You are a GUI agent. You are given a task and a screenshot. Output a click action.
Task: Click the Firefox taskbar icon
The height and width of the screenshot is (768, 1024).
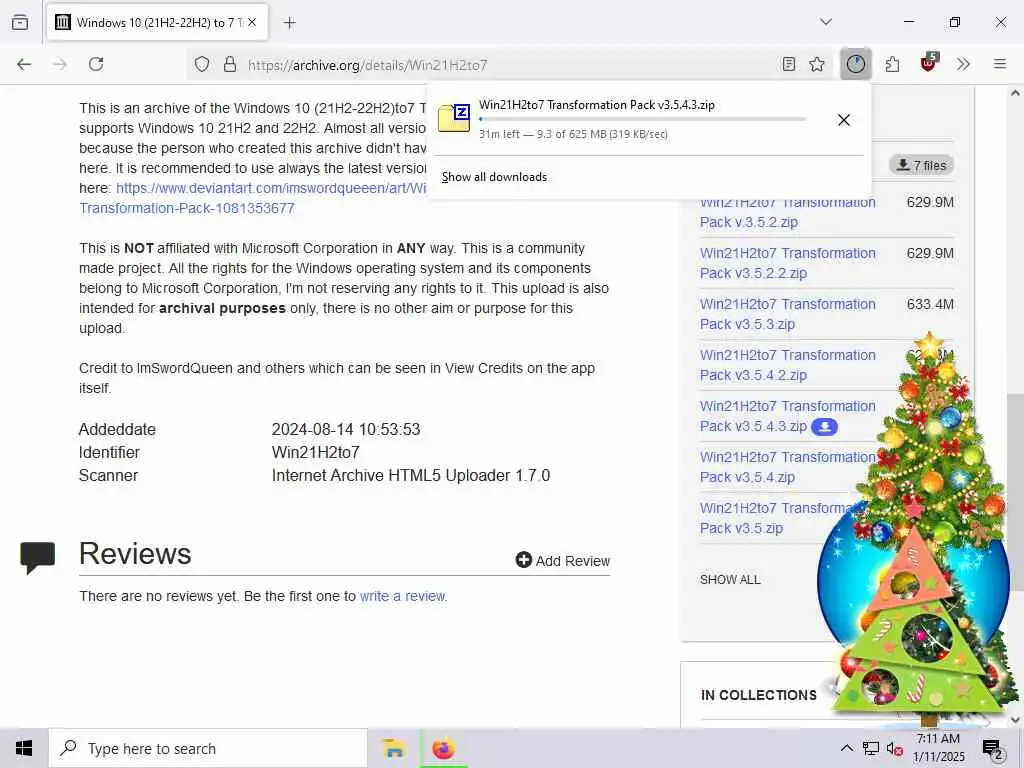(x=443, y=748)
